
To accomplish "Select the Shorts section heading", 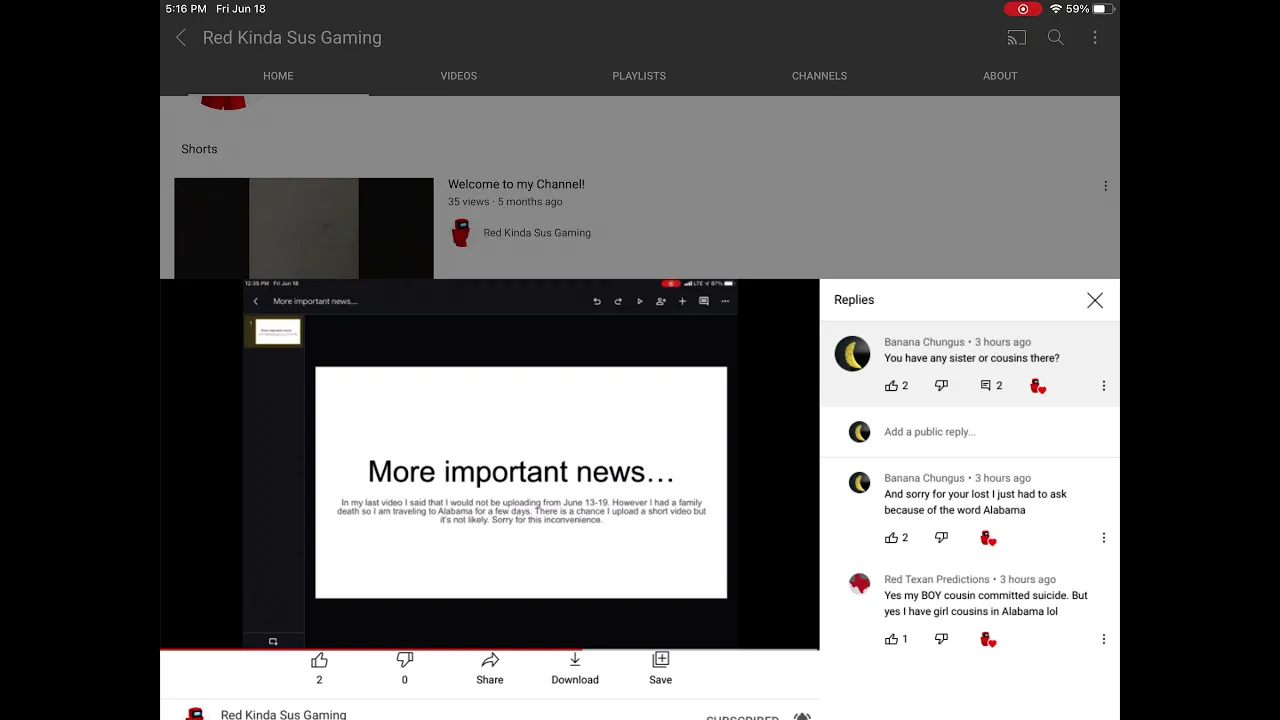I will pos(199,149).
